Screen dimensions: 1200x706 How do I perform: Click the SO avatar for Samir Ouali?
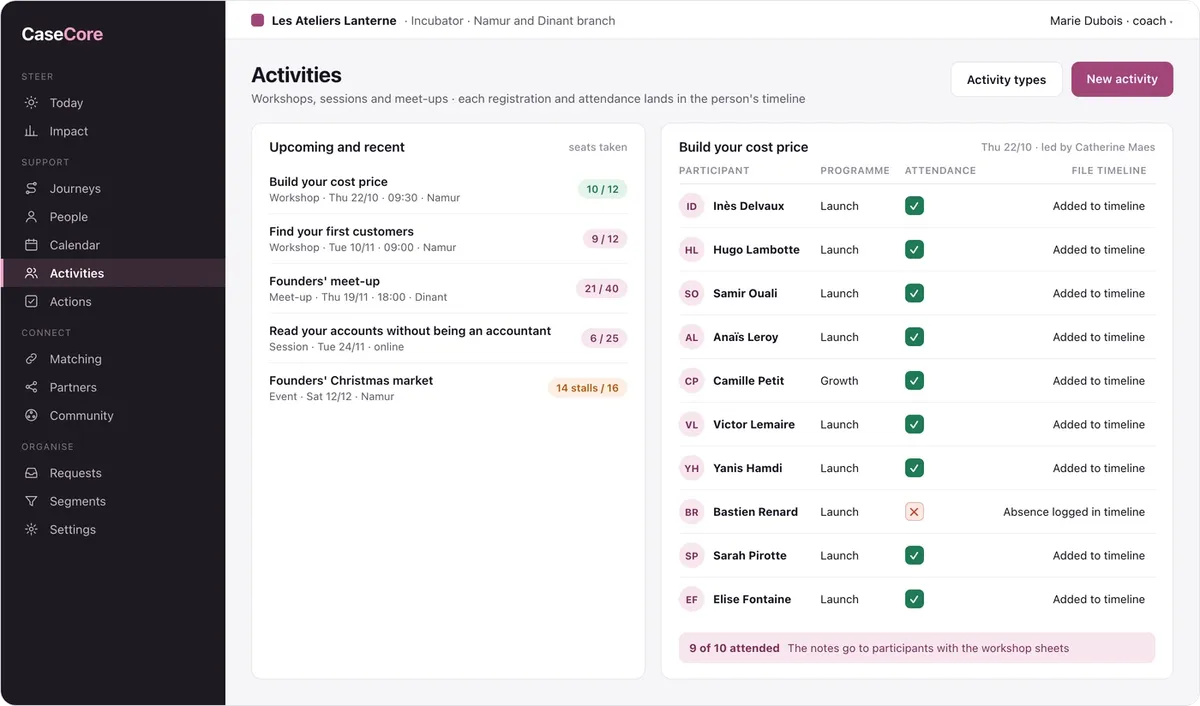point(692,293)
